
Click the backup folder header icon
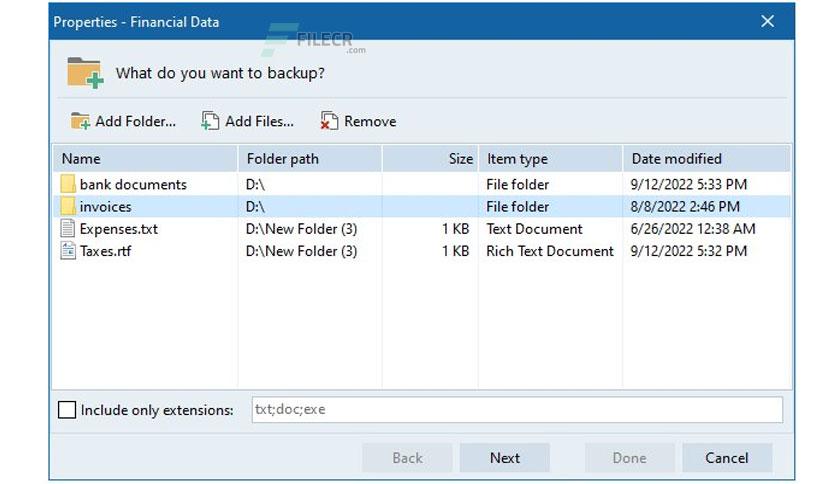[84, 72]
